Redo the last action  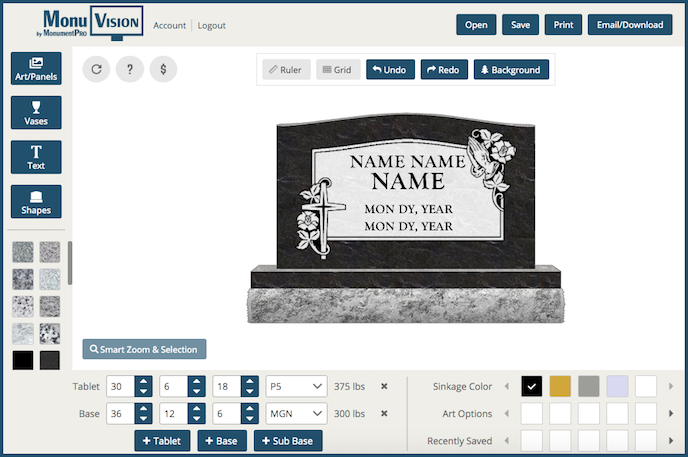coord(444,70)
